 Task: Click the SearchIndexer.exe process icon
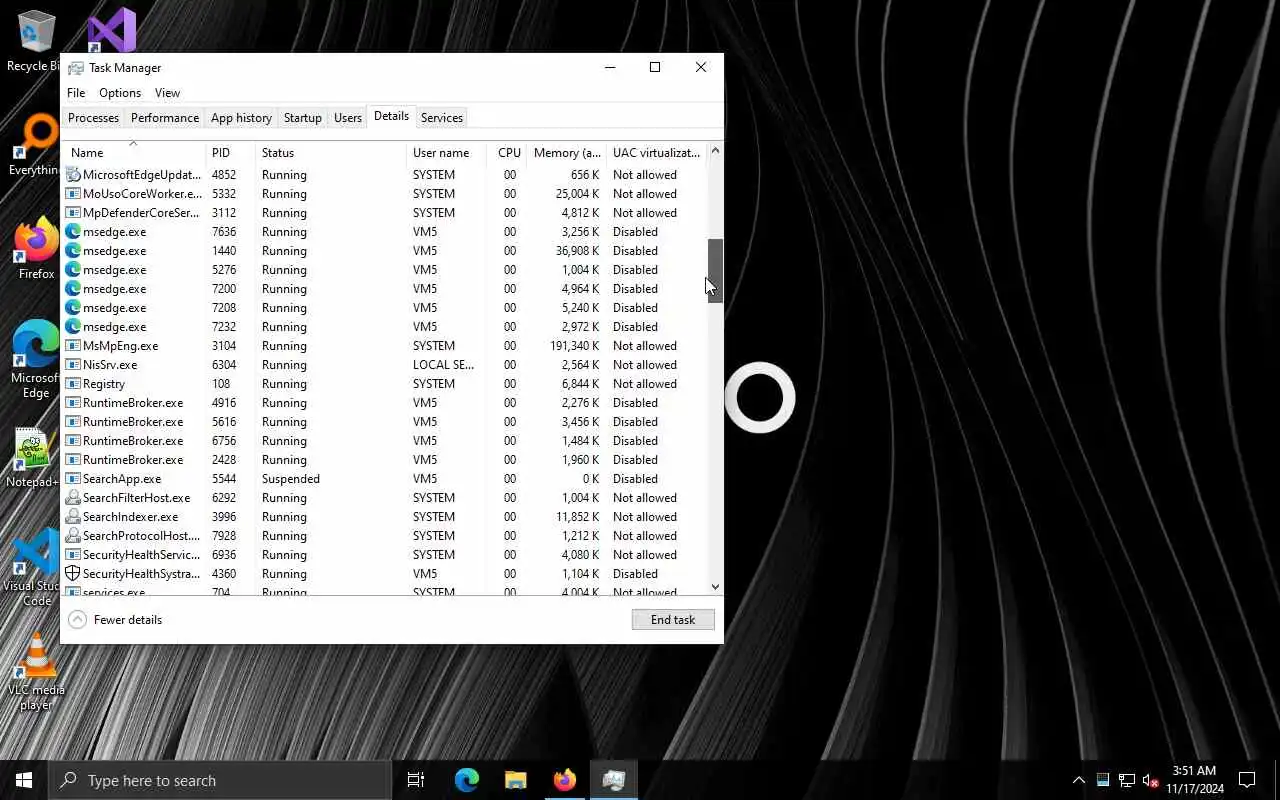[73, 516]
